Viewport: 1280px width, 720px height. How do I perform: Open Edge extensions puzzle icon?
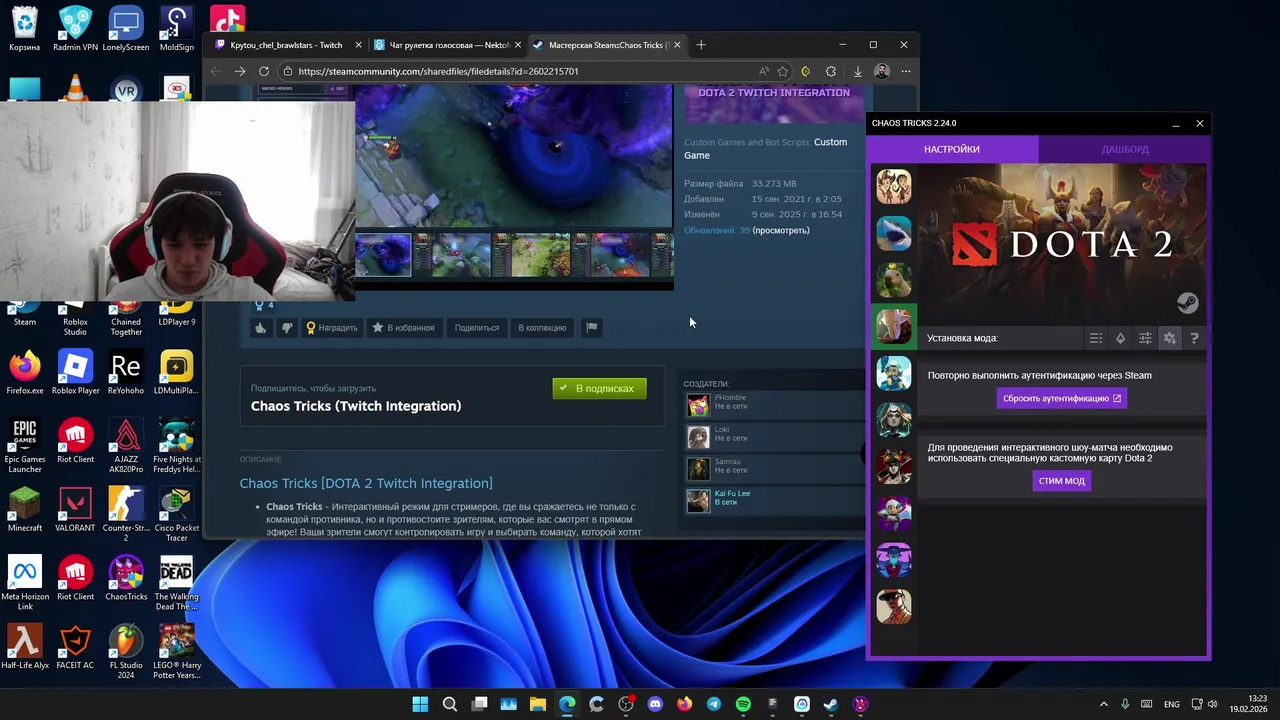pyautogui.click(x=831, y=71)
